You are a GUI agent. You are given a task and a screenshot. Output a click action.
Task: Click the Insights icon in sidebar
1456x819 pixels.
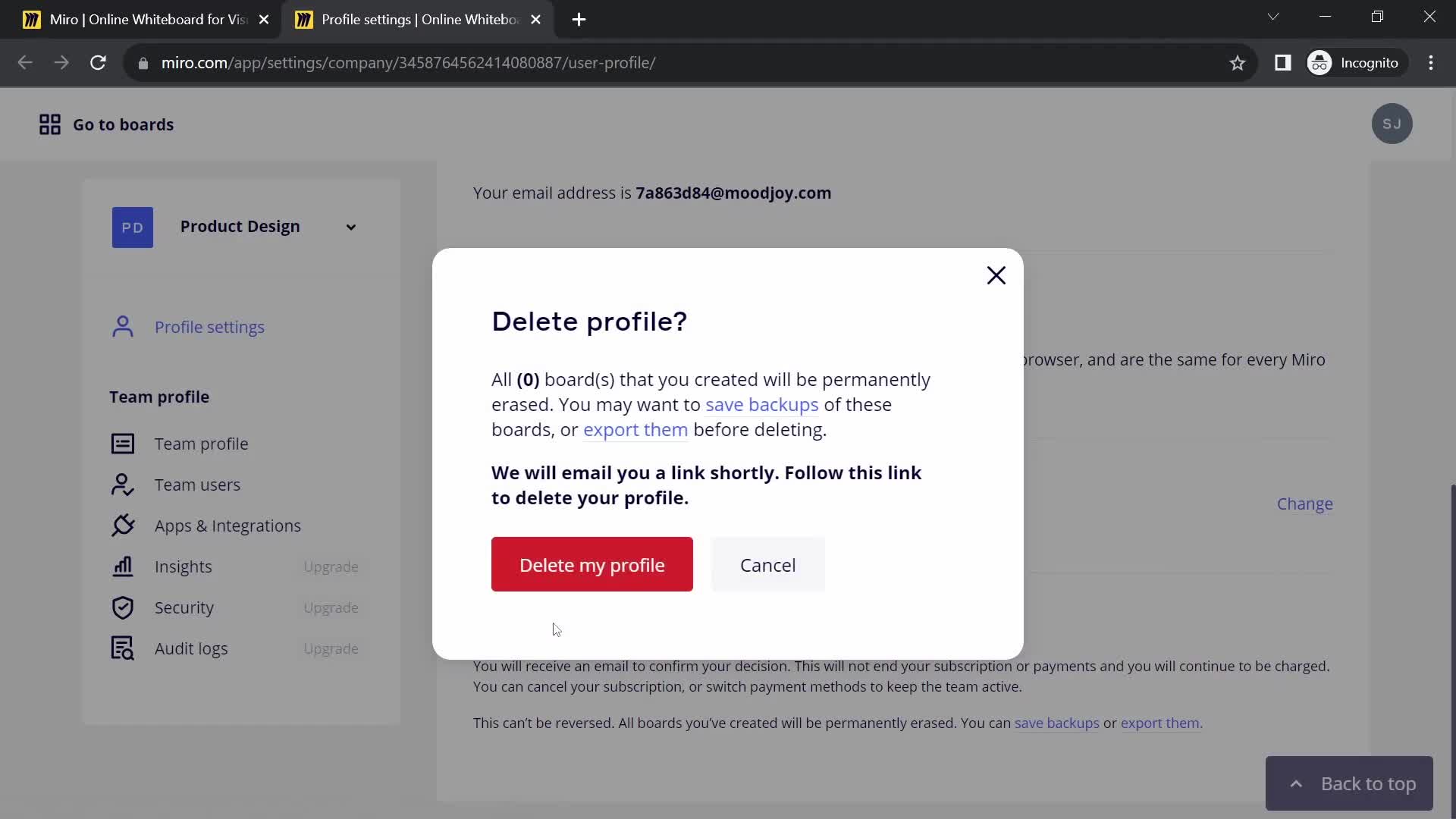pos(122,567)
